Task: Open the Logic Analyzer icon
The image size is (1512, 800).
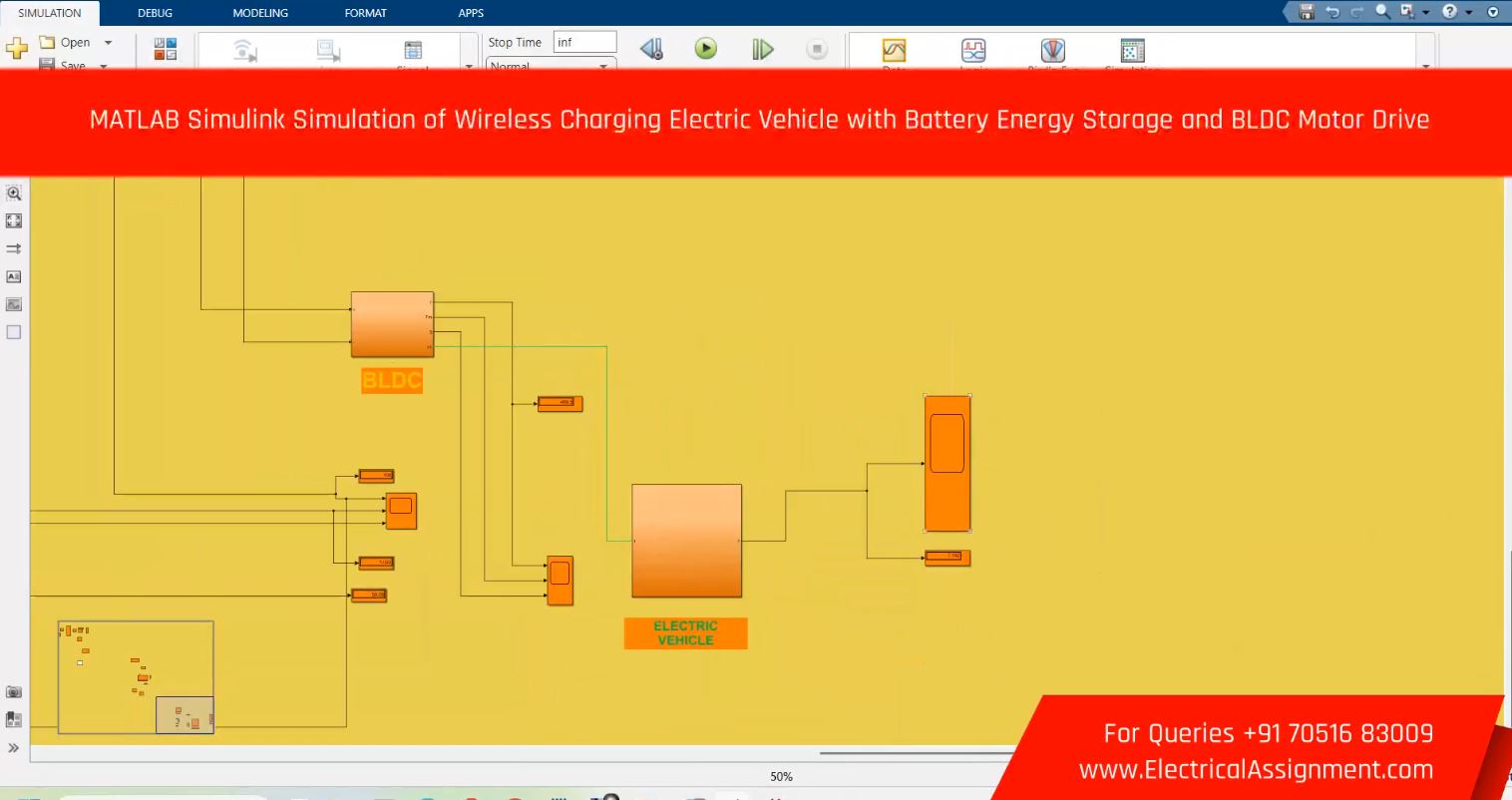Action: point(972,50)
